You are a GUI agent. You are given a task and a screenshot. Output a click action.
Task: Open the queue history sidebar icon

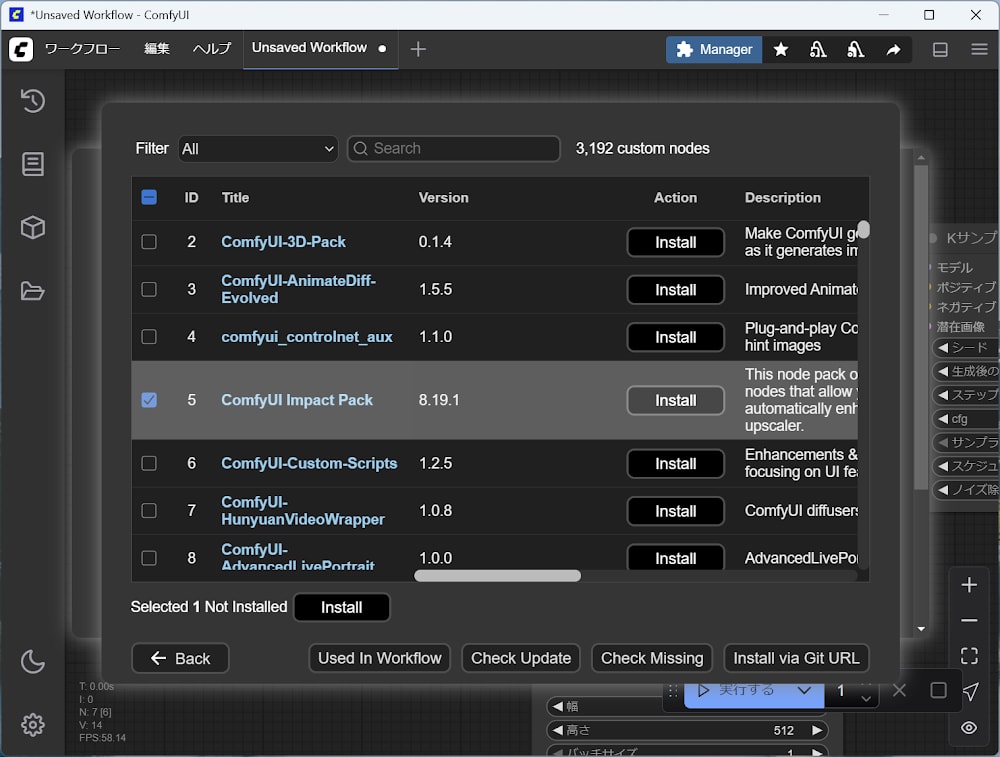click(33, 101)
